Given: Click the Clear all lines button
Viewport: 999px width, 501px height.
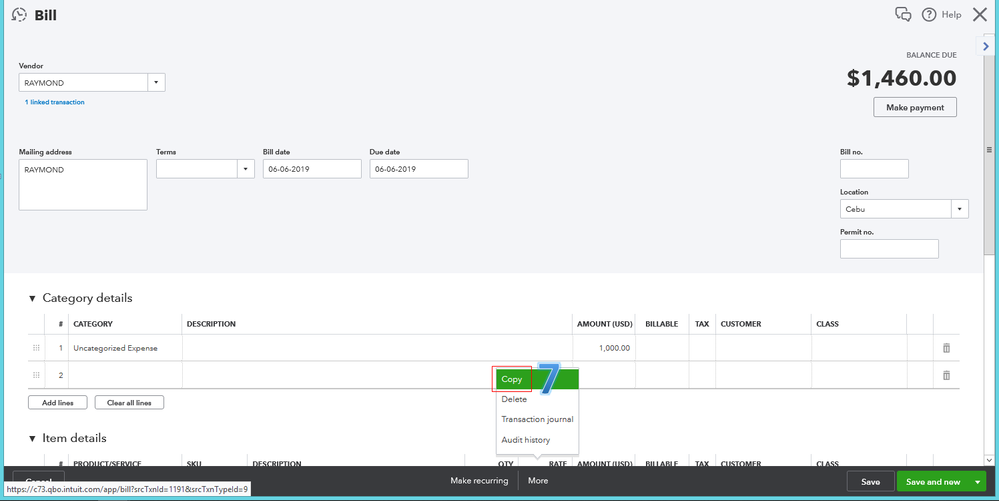Looking at the screenshot, I should (x=129, y=403).
